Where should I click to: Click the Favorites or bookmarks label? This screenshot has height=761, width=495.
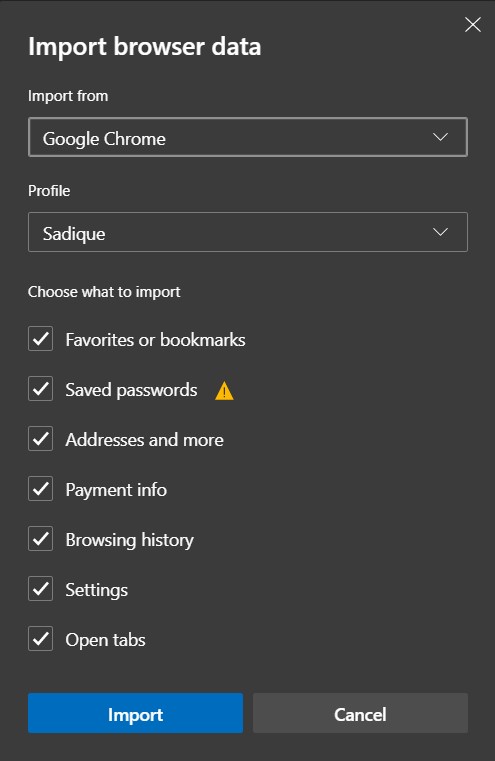155,340
